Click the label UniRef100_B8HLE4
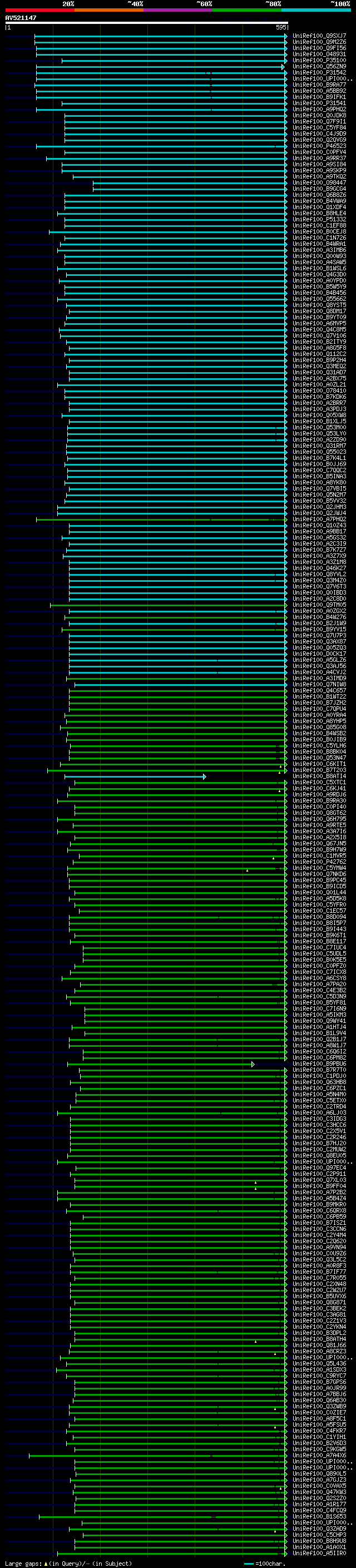356x1568 pixels. [319, 213]
